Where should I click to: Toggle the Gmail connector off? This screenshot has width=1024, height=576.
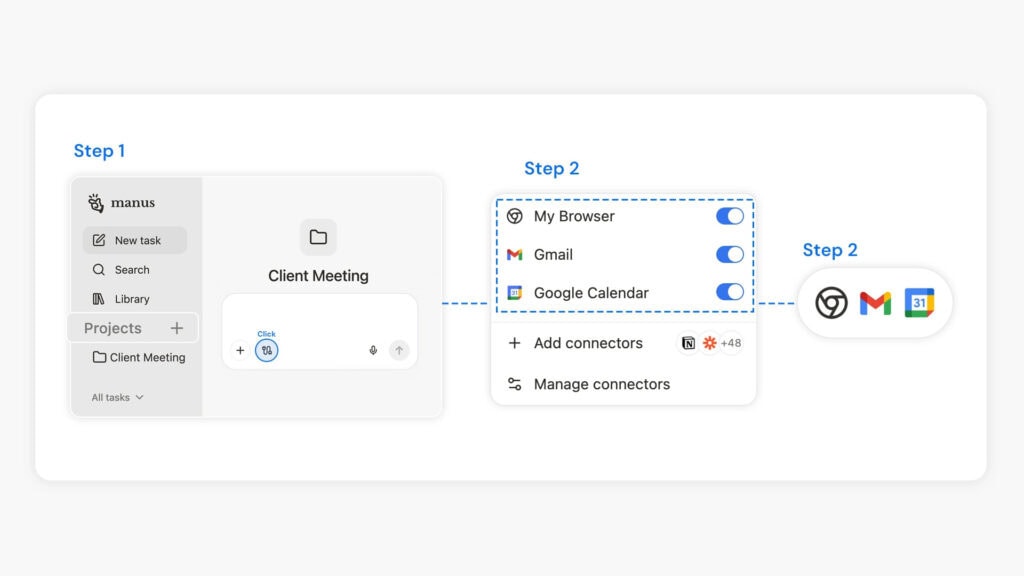[x=730, y=254]
